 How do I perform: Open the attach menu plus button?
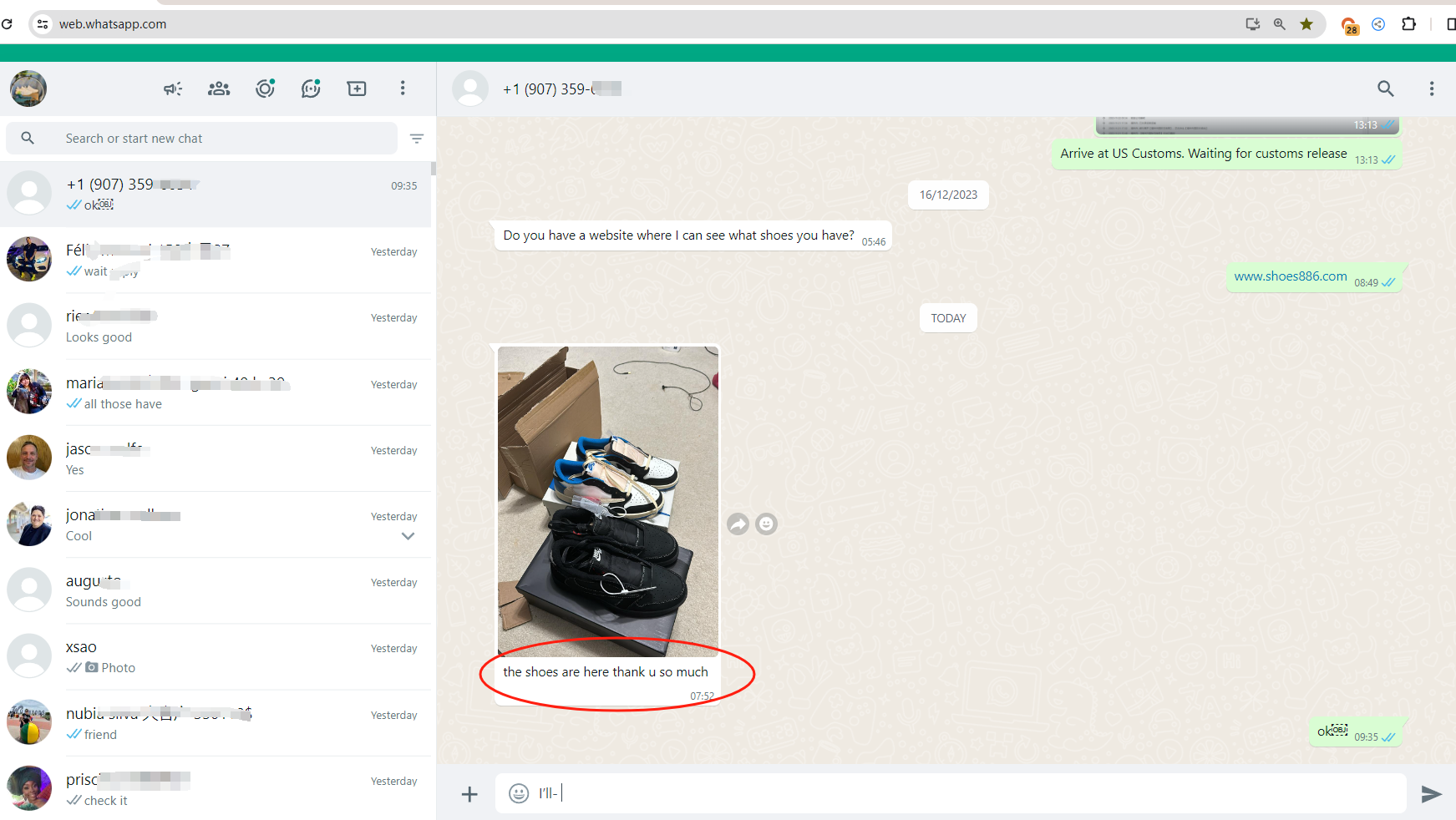coord(469,793)
